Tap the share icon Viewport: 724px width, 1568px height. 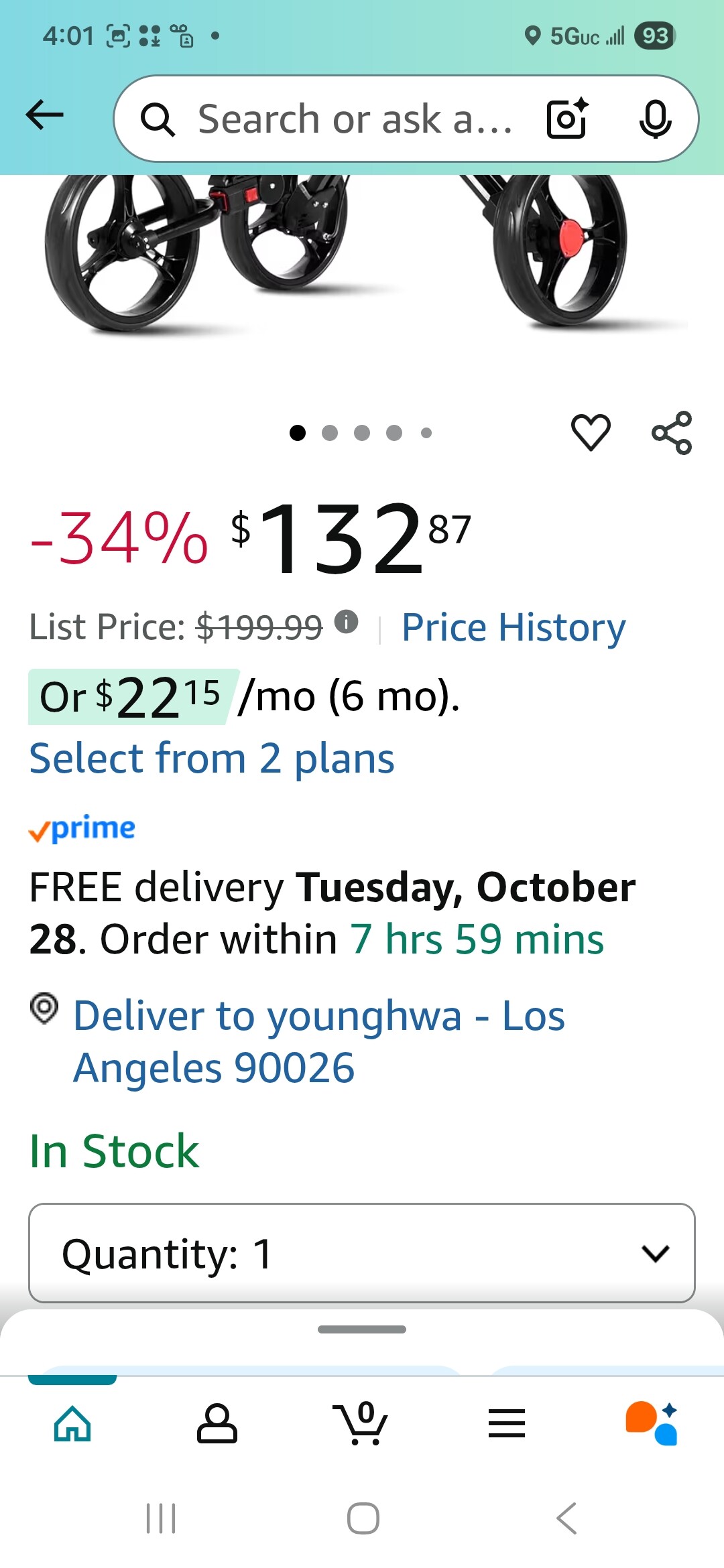pyautogui.click(x=672, y=433)
